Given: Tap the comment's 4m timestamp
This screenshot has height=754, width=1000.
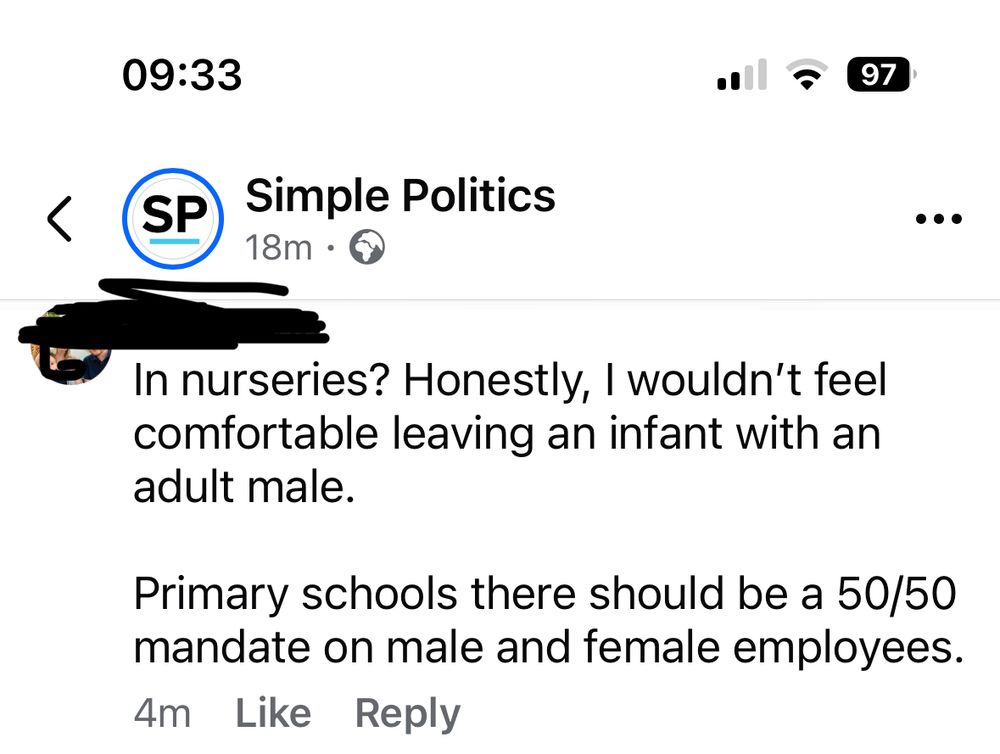Looking at the screenshot, I should point(162,714).
